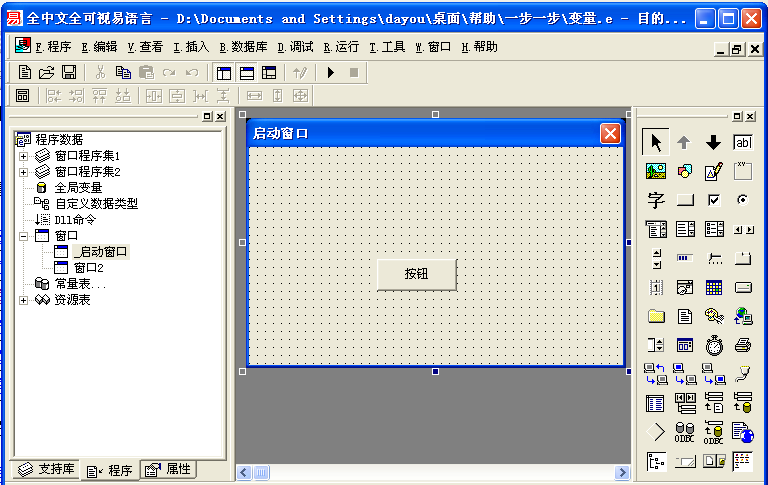Open the E.编辑 menu
The image size is (768, 485).
(99, 47)
